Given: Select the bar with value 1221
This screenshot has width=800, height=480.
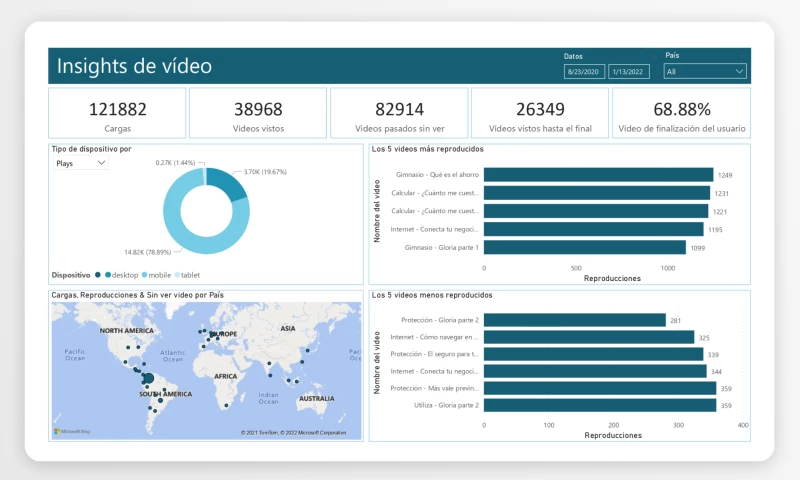Looking at the screenshot, I should pos(596,211).
